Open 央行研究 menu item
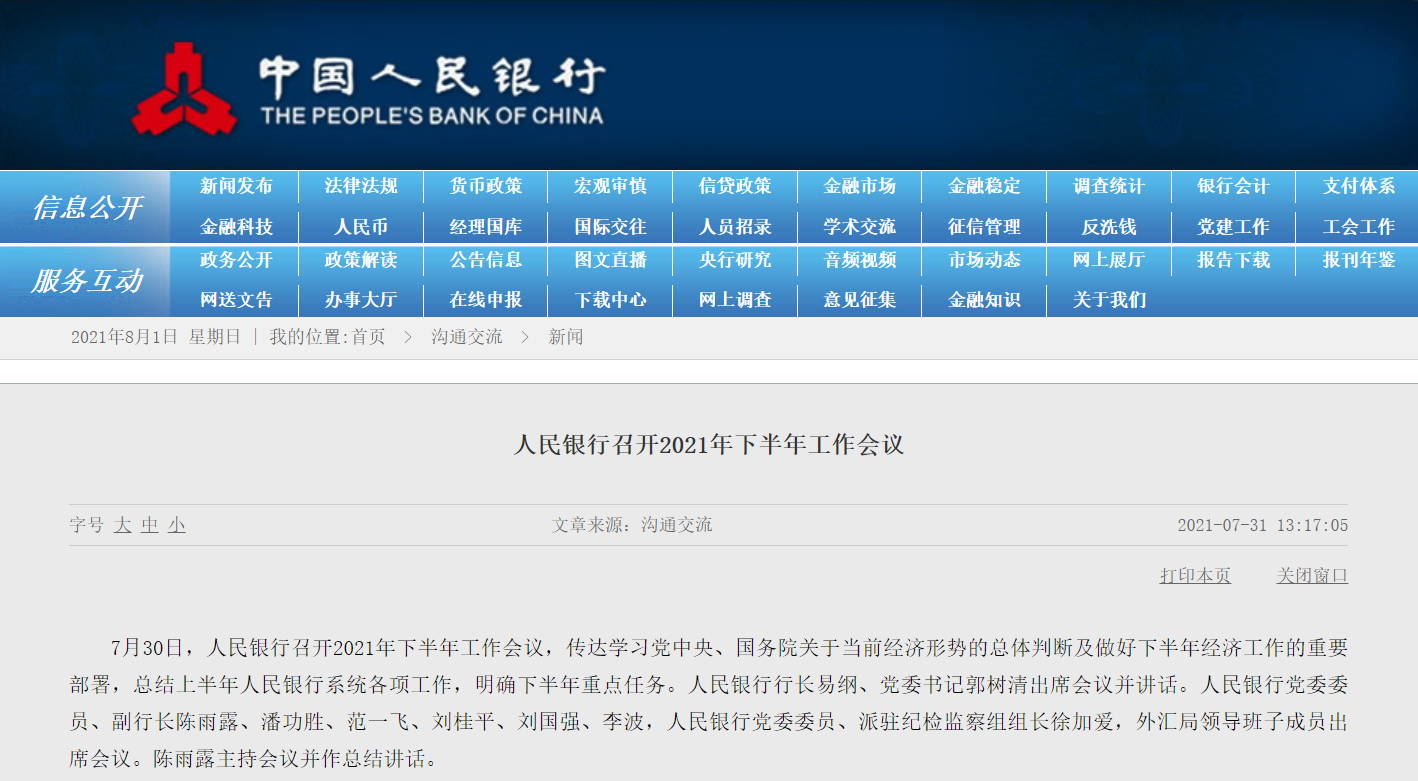The width and height of the screenshot is (1418, 781). point(735,260)
